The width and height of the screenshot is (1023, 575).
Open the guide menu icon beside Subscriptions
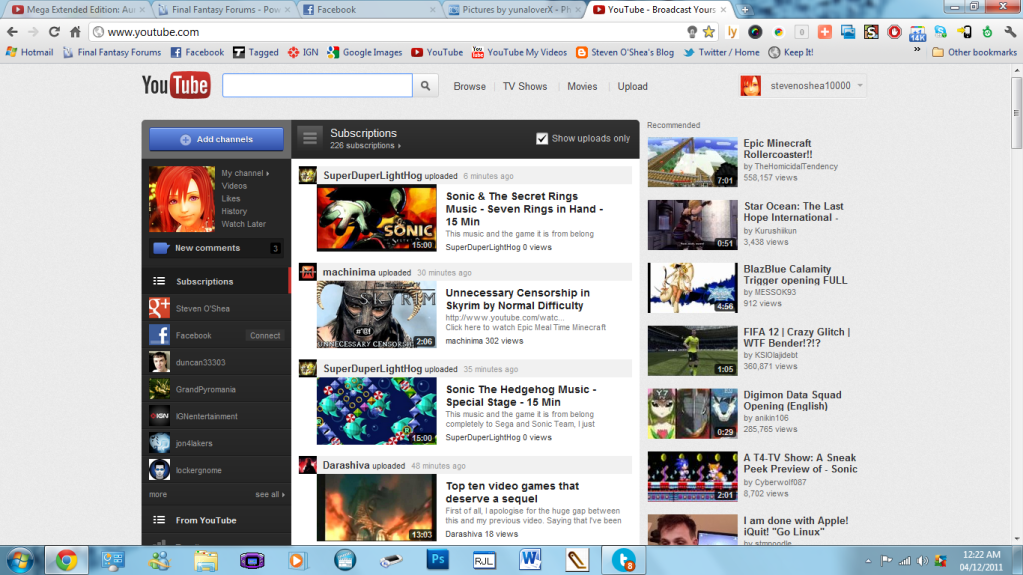click(310, 138)
